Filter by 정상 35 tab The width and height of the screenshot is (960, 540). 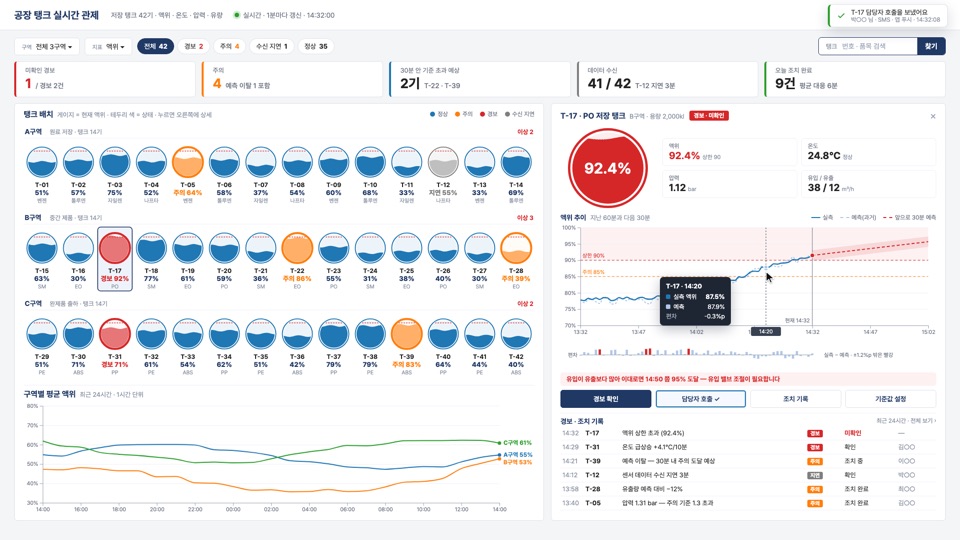click(x=316, y=47)
